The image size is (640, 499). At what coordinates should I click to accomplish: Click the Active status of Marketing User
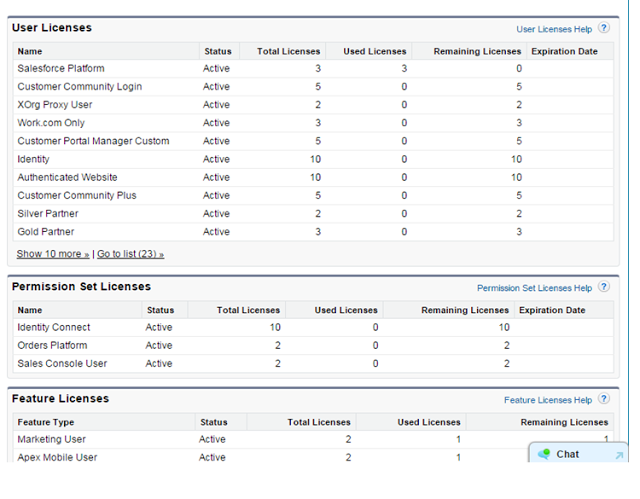212,439
